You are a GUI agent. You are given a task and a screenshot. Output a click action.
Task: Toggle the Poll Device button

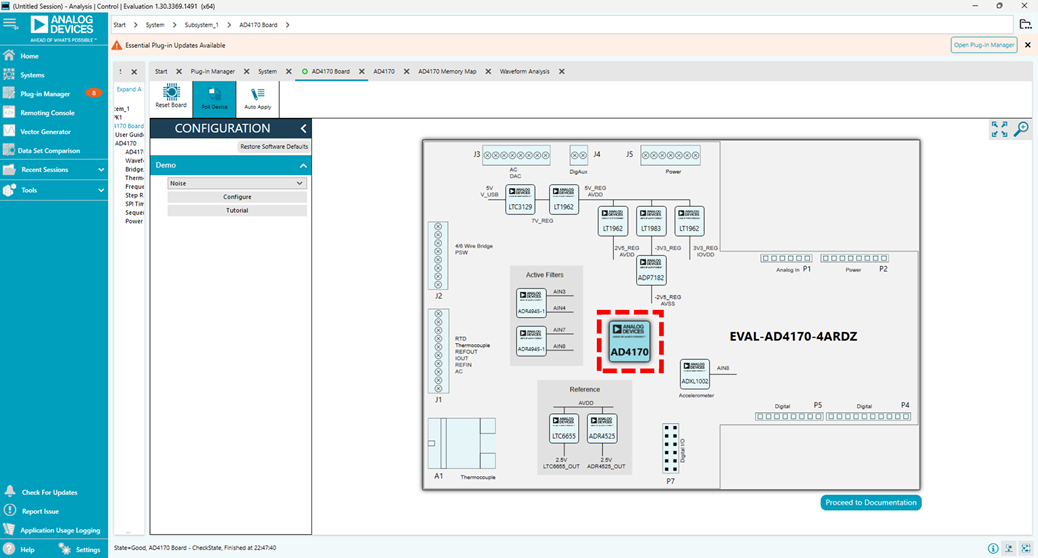click(x=214, y=97)
